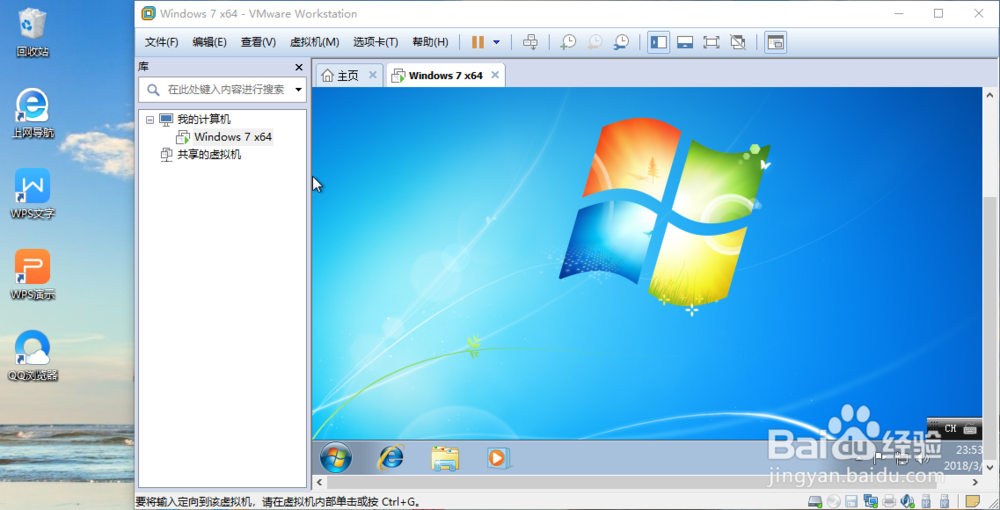Image resolution: width=1000 pixels, height=510 pixels.
Task: Close the 库 library panel
Action: (298, 67)
